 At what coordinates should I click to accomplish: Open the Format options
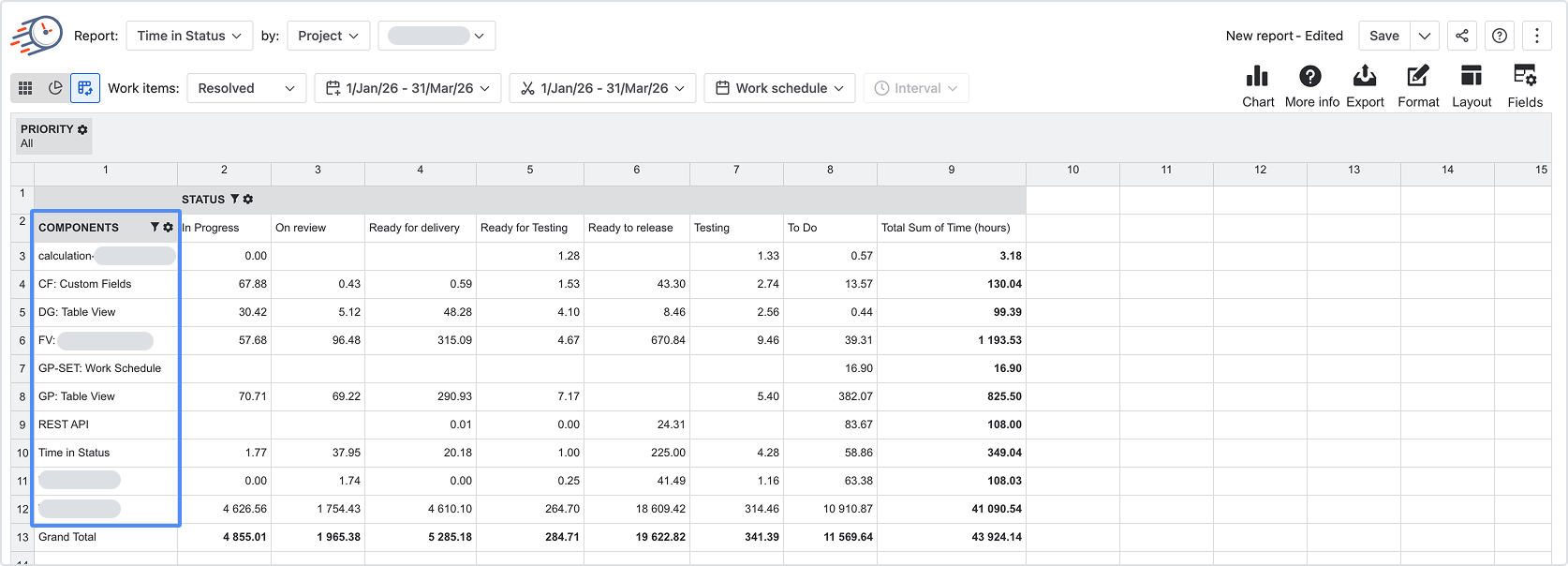pos(1418,86)
